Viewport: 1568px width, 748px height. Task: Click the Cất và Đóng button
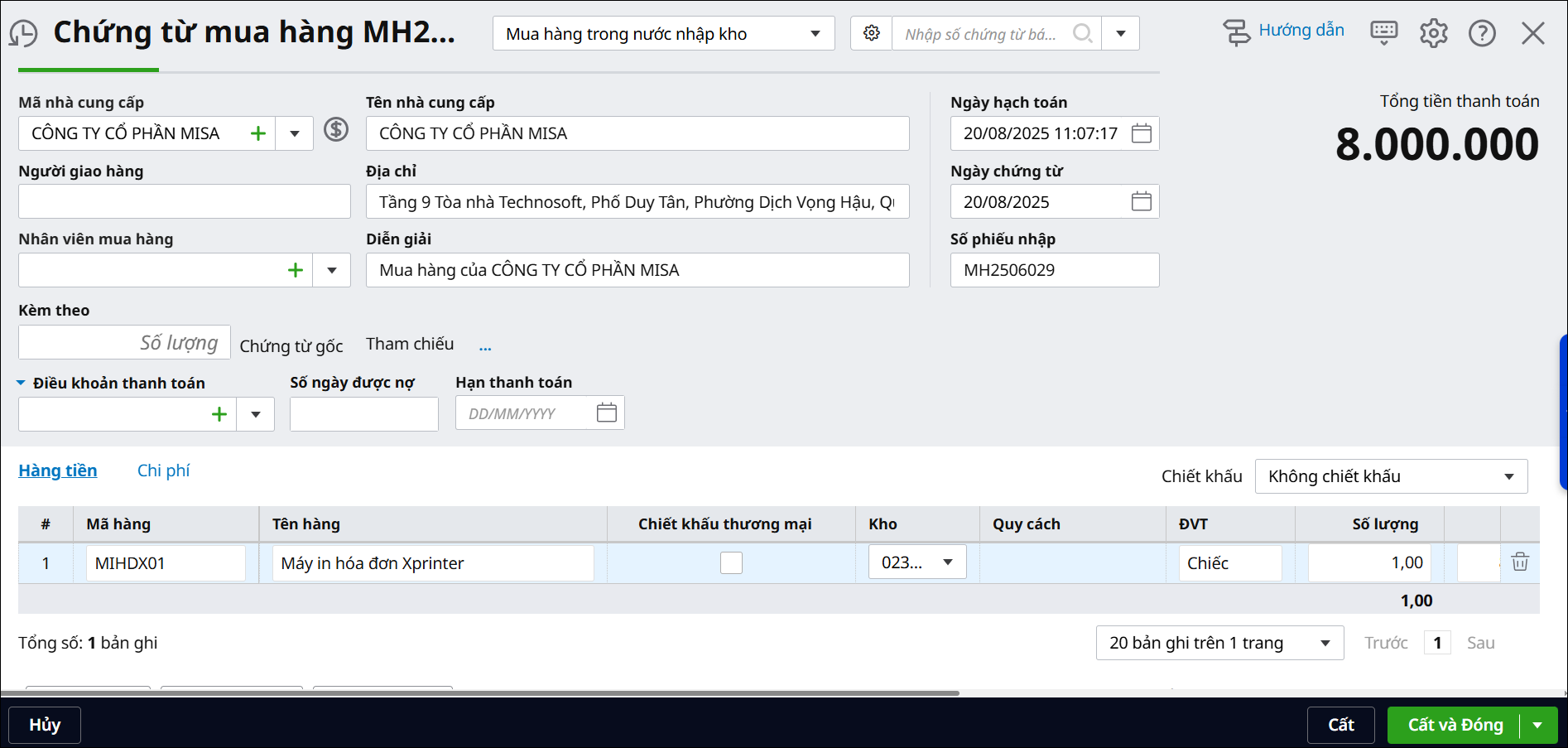click(1455, 725)
